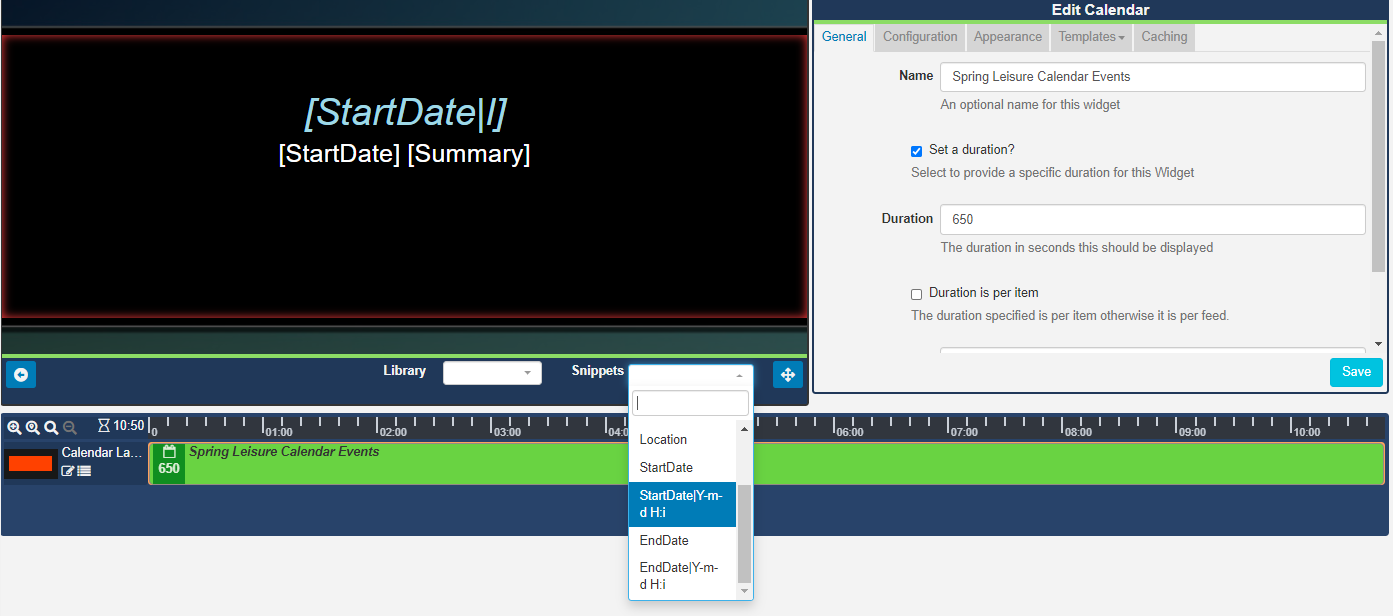1393x616 pixels.
Task: Open the region list icon beside edit
Action: [x=84, y=471]
